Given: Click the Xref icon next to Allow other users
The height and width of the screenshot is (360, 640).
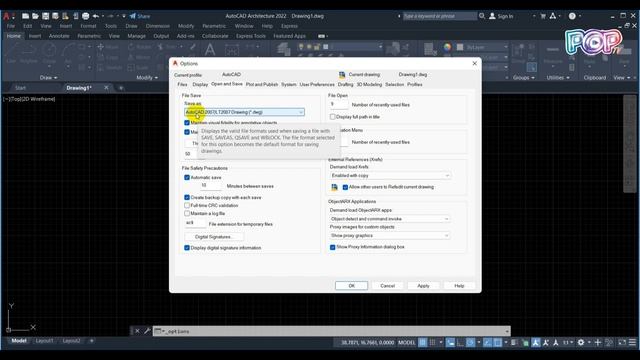Looking at the screenshot, I should 334,187.
